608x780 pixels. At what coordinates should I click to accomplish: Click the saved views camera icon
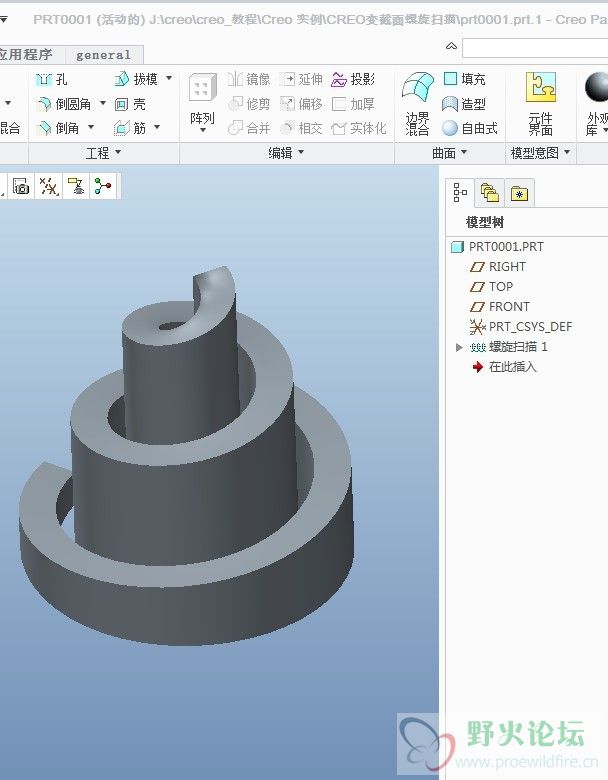pos(21,187)
